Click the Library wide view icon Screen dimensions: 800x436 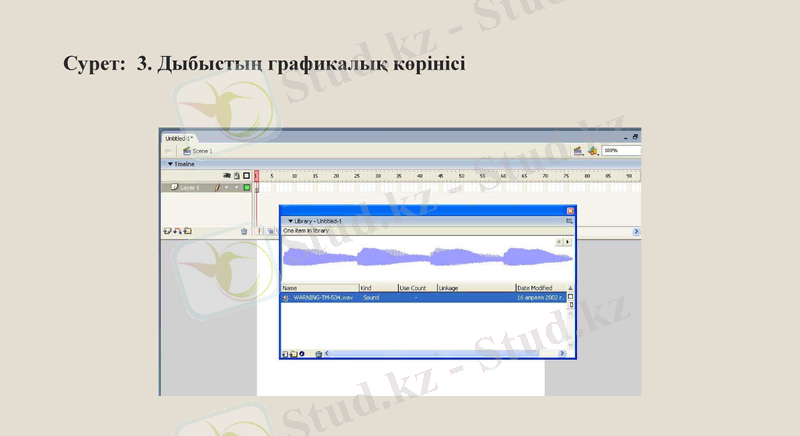tap(570, 296)
